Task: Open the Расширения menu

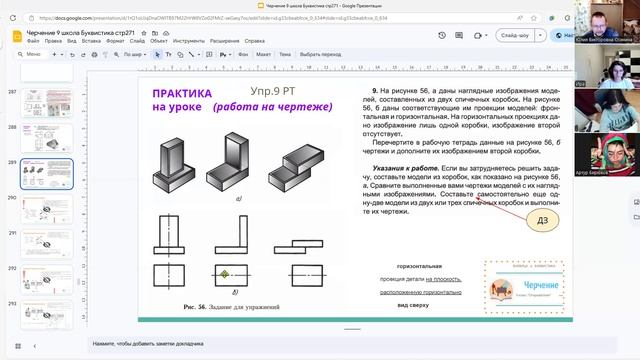Action: [x=224, y=41]
